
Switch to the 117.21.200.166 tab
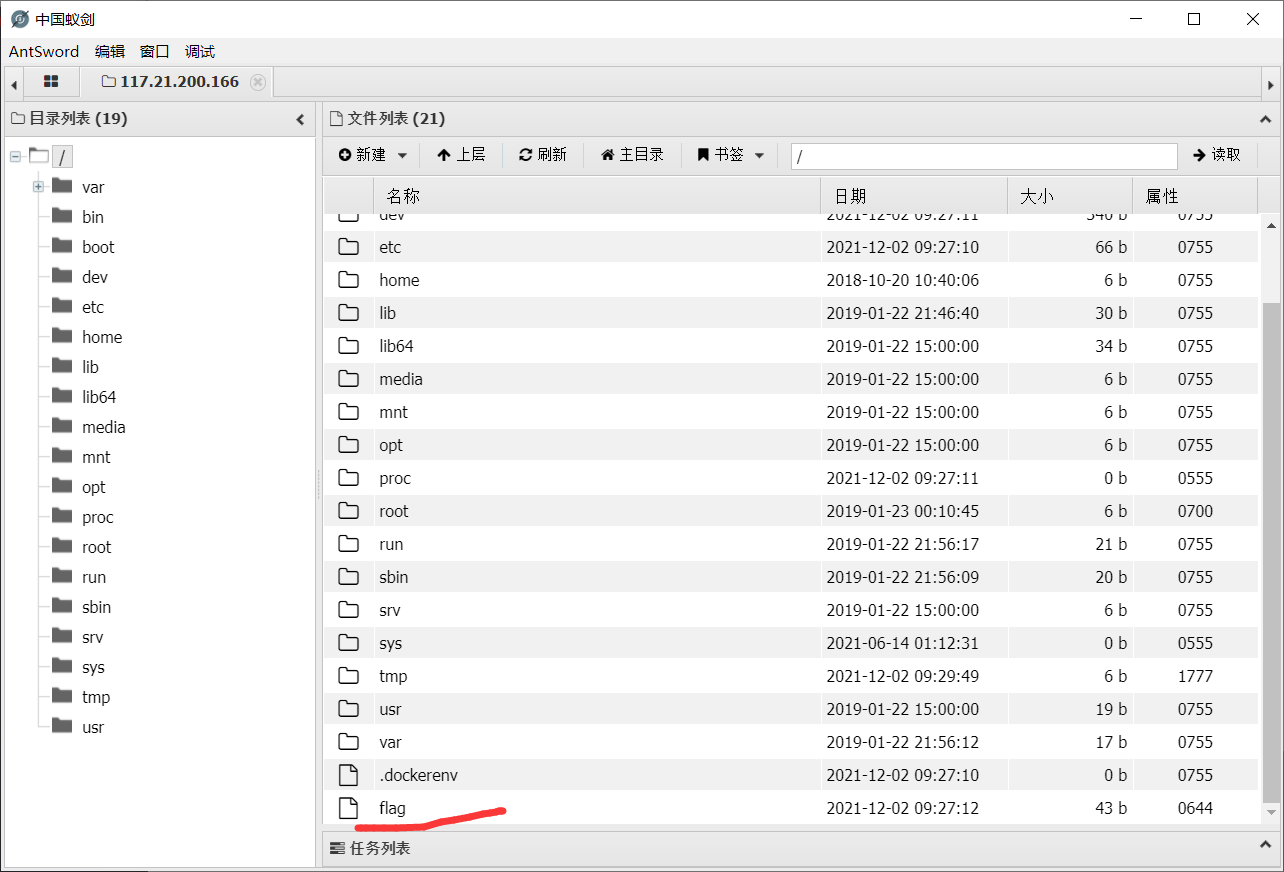pos(179,82)
